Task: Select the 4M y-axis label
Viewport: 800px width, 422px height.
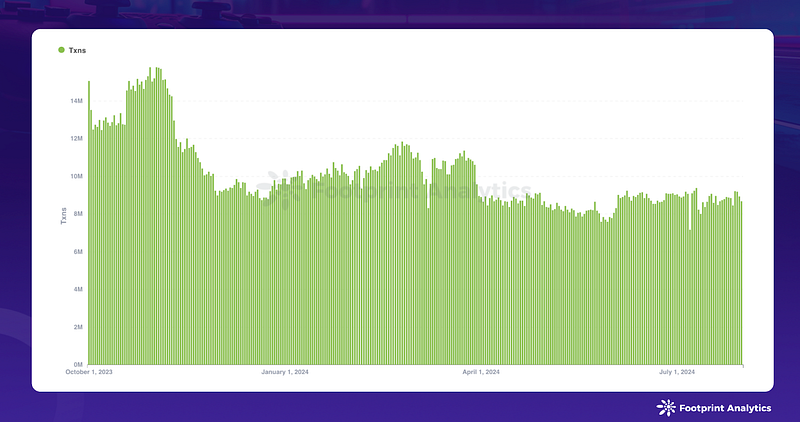Action: pos(79,289)
